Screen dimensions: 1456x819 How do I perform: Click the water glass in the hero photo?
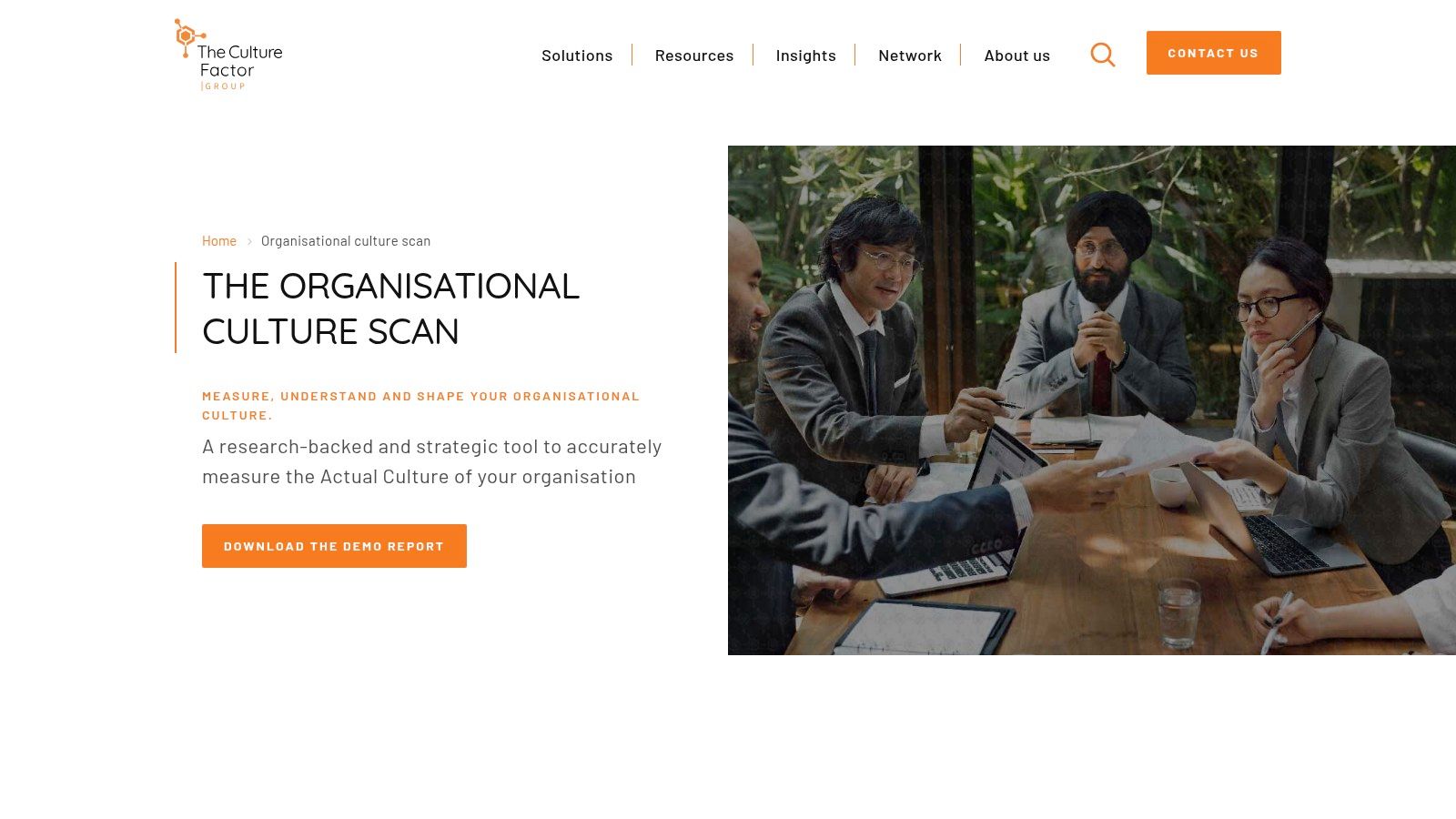click(1178, 613)
